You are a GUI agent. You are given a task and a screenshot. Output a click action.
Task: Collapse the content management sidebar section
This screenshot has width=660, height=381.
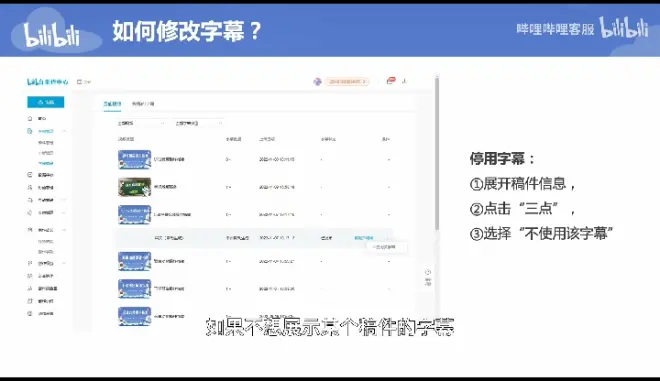(64, 131)
